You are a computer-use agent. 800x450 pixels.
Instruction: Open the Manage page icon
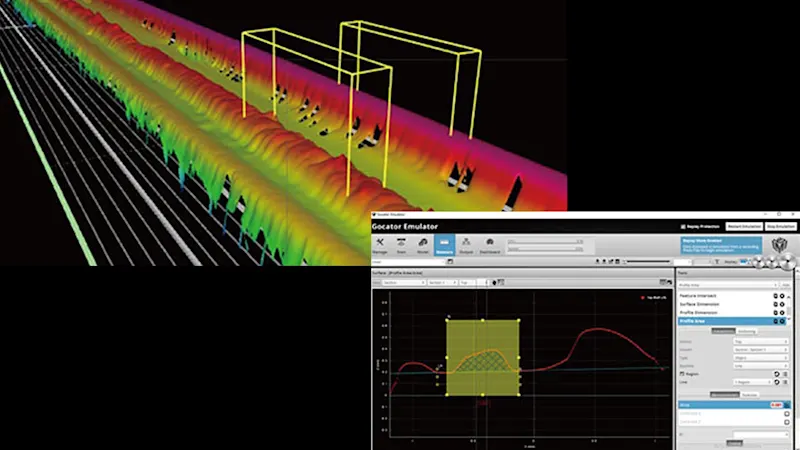tap(380, 246)
